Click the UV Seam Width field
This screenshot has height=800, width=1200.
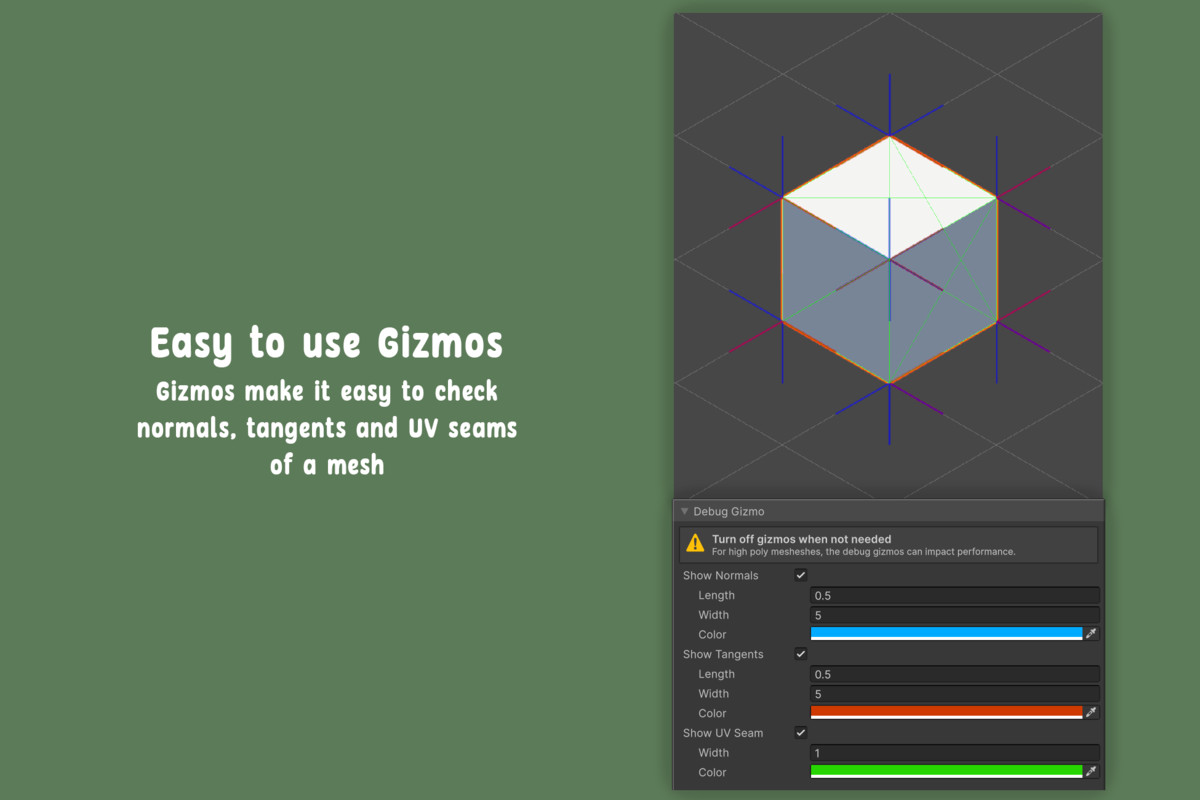(955, 753)
